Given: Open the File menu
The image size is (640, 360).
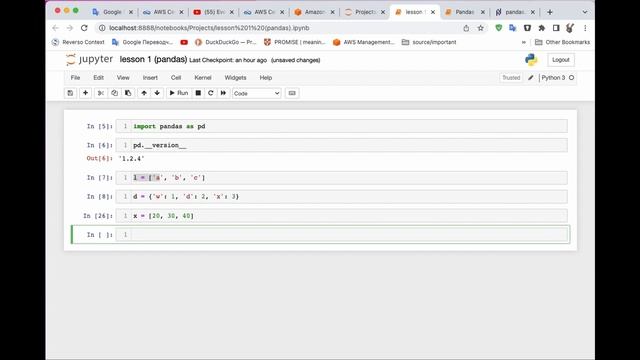Looking at the screenshot, I should pos(76,78).
